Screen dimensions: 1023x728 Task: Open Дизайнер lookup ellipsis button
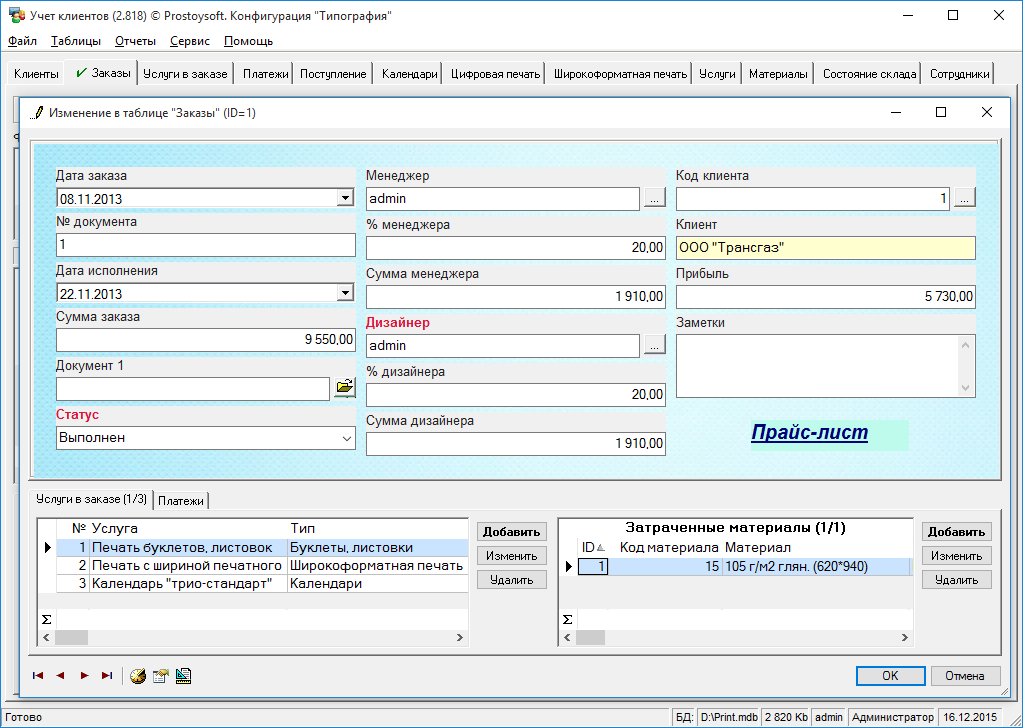coord(654,344)
